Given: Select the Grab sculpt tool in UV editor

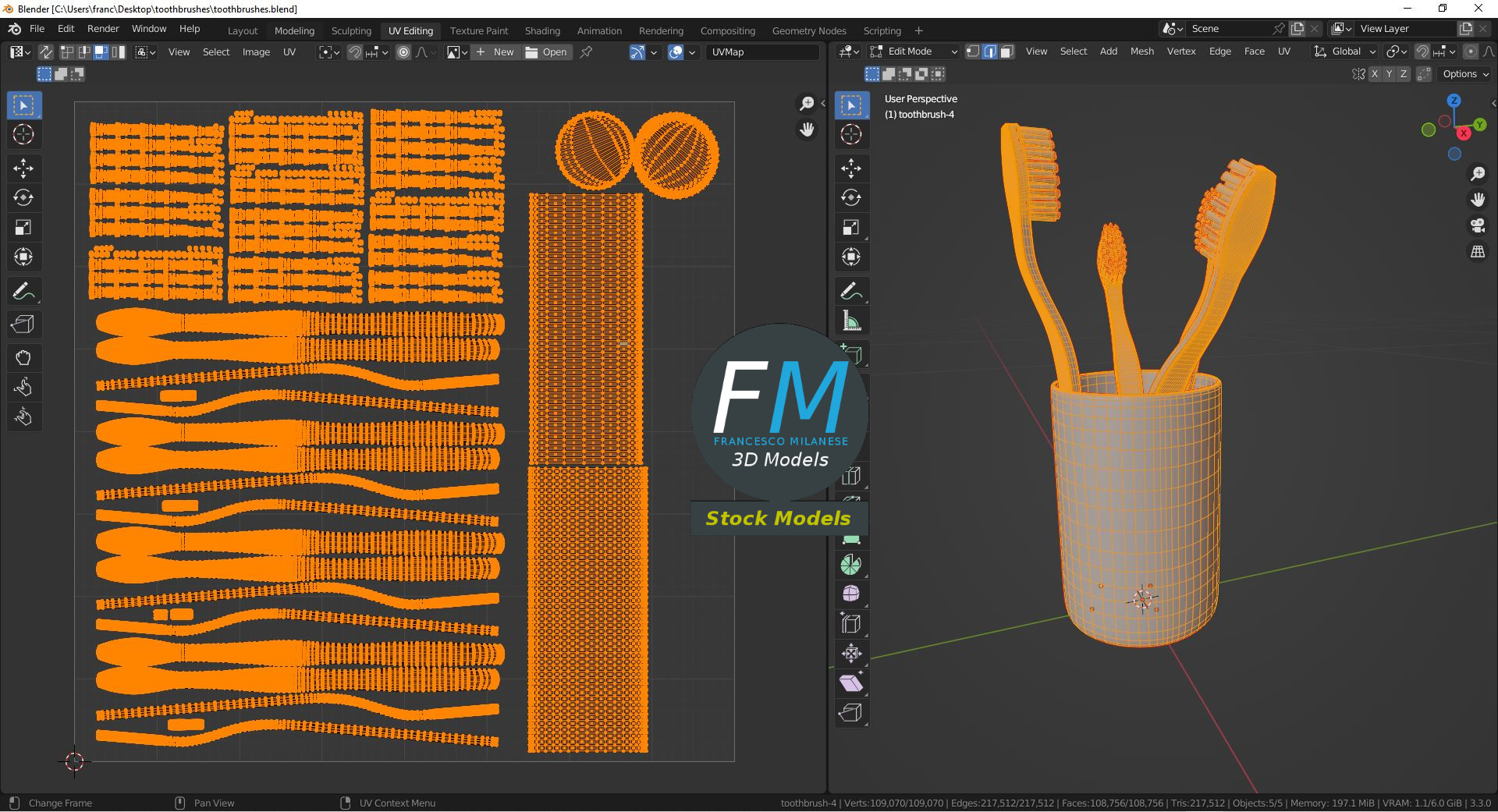Looking at the screenshot, I should (x=23, y=358).
